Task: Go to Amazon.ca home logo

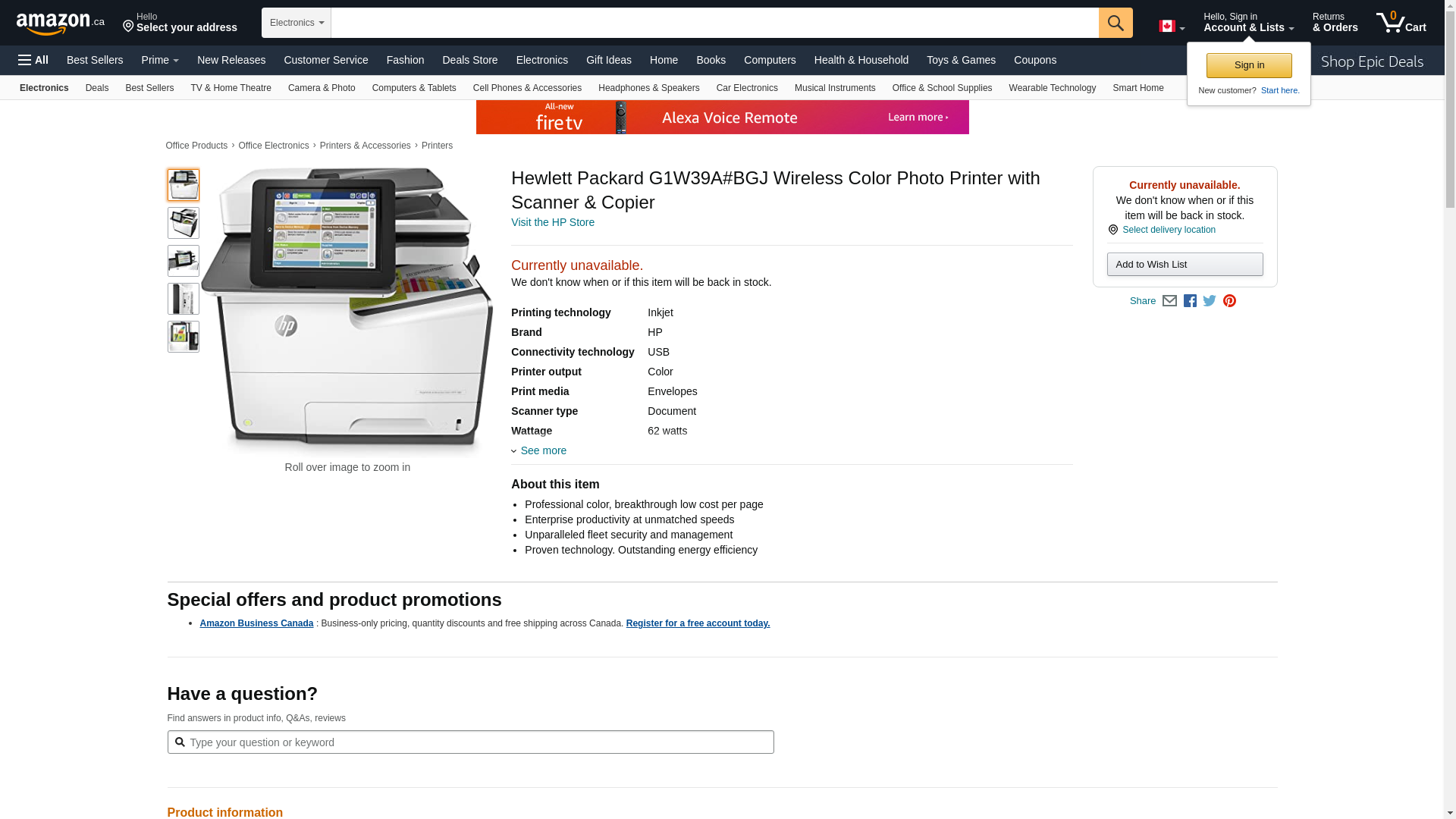Action: (x=60, y=24)
